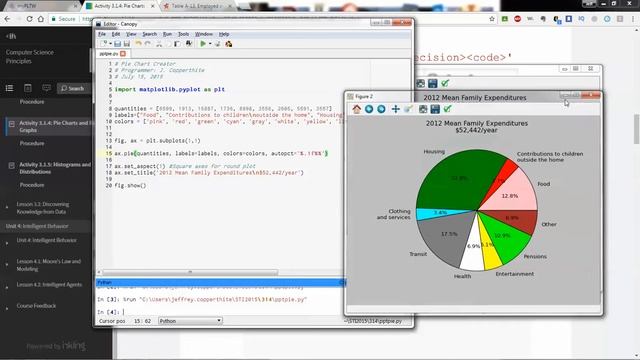Click the Run (green play) toolbar button
The height and width of the screenshot is (360, 640).
pyautogui.click(x=203, y=44)
